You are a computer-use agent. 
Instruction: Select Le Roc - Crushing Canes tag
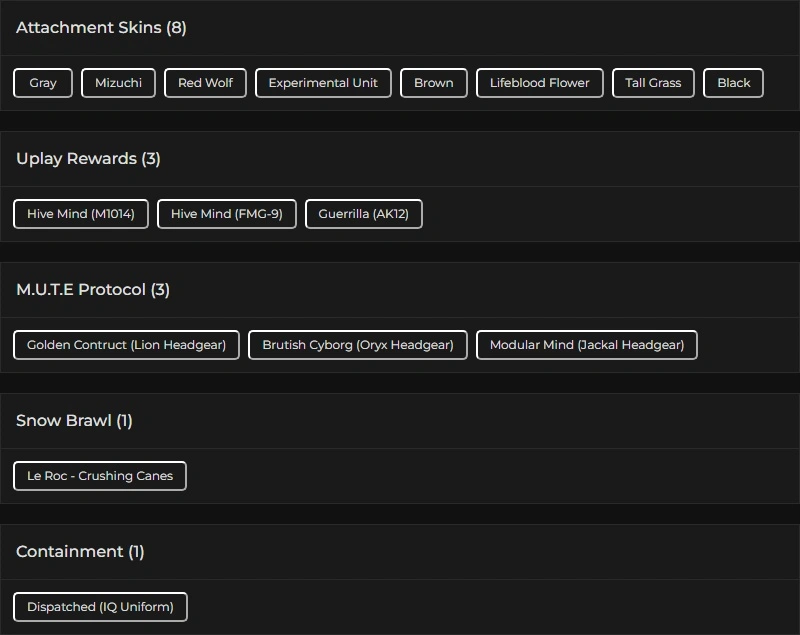[100, 476]
